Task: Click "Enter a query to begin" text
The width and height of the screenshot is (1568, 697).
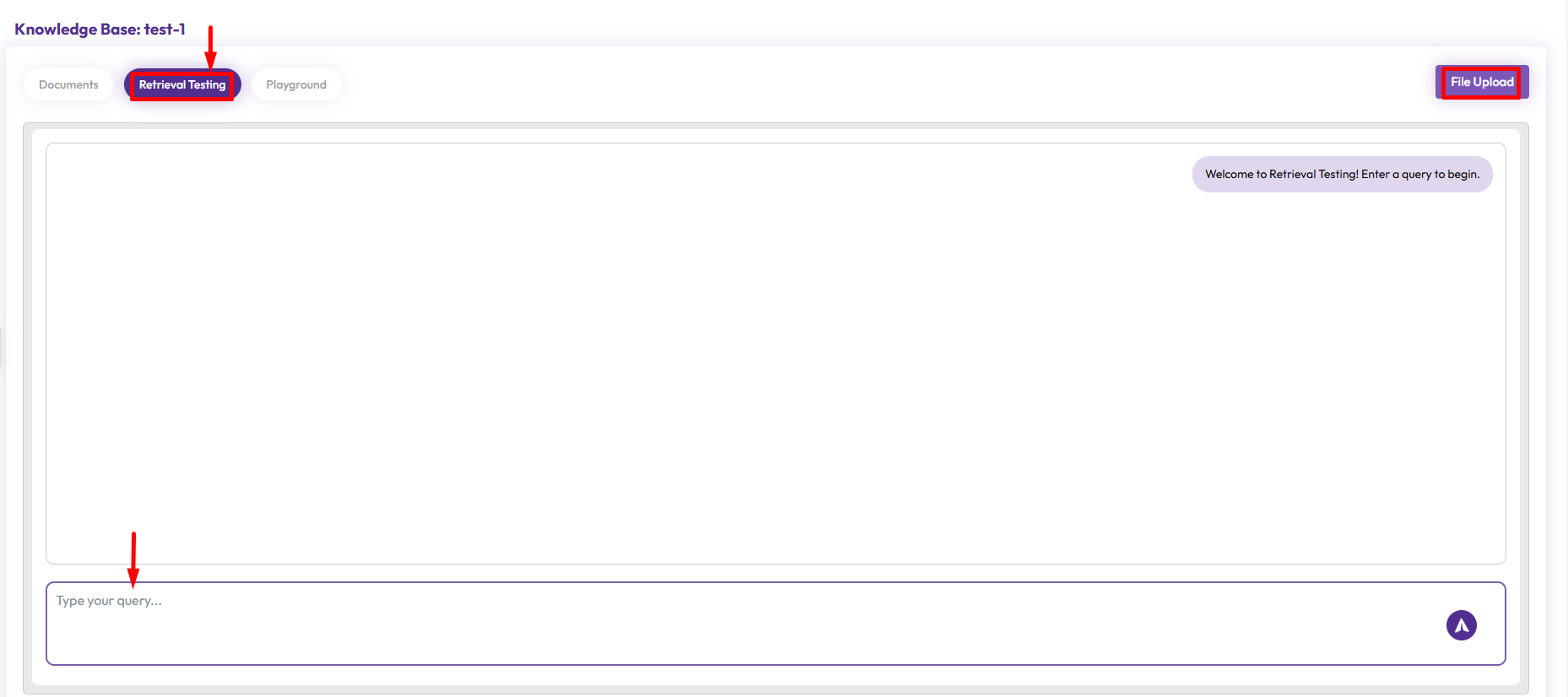Action: (x=1420, y=175)
